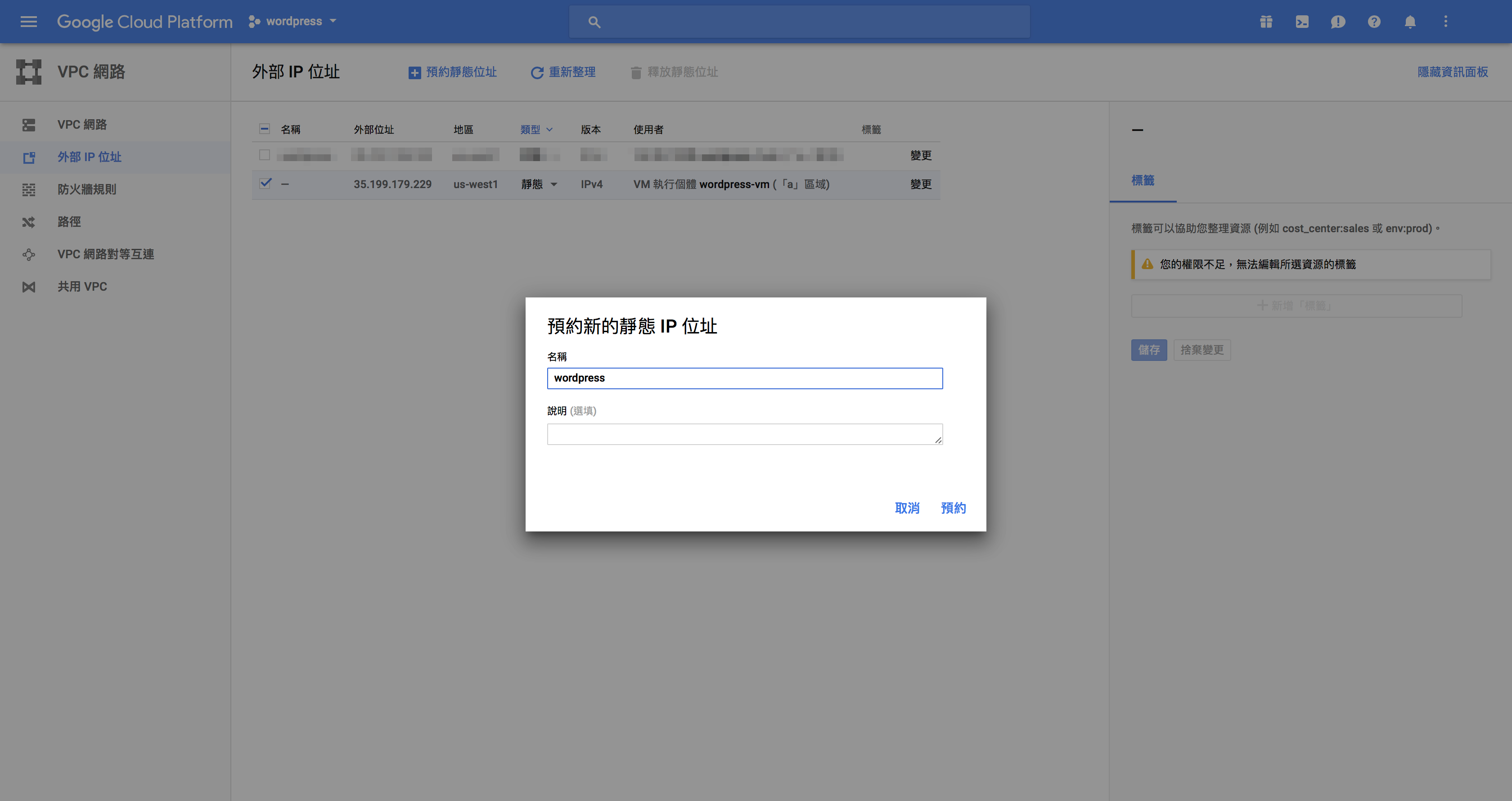Check the blurred first row checkbox
This screenshot has width=1512, height=801.
[x=265, y=155]
